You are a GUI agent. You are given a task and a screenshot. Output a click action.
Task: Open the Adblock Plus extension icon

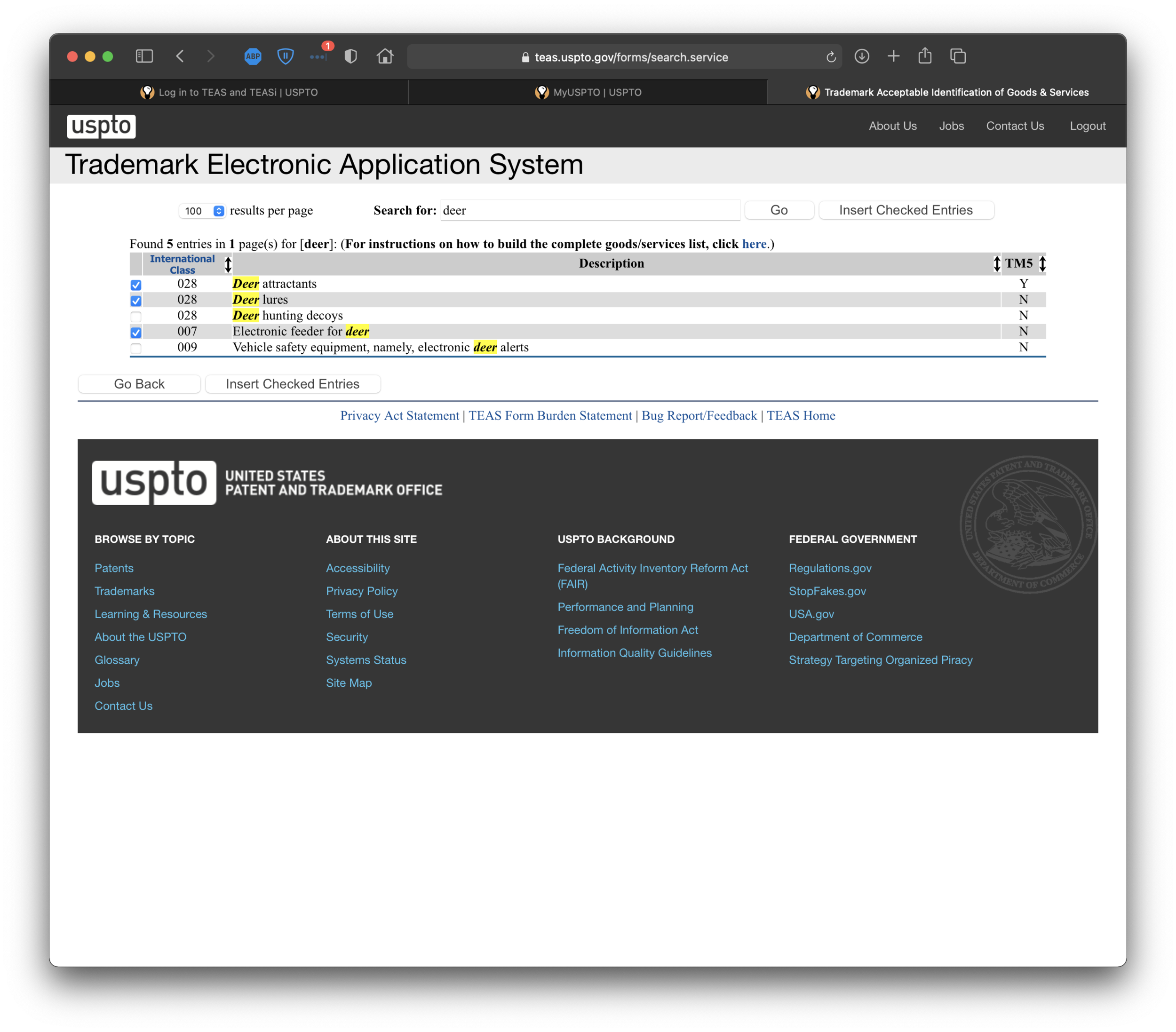(x=253, y=56)
